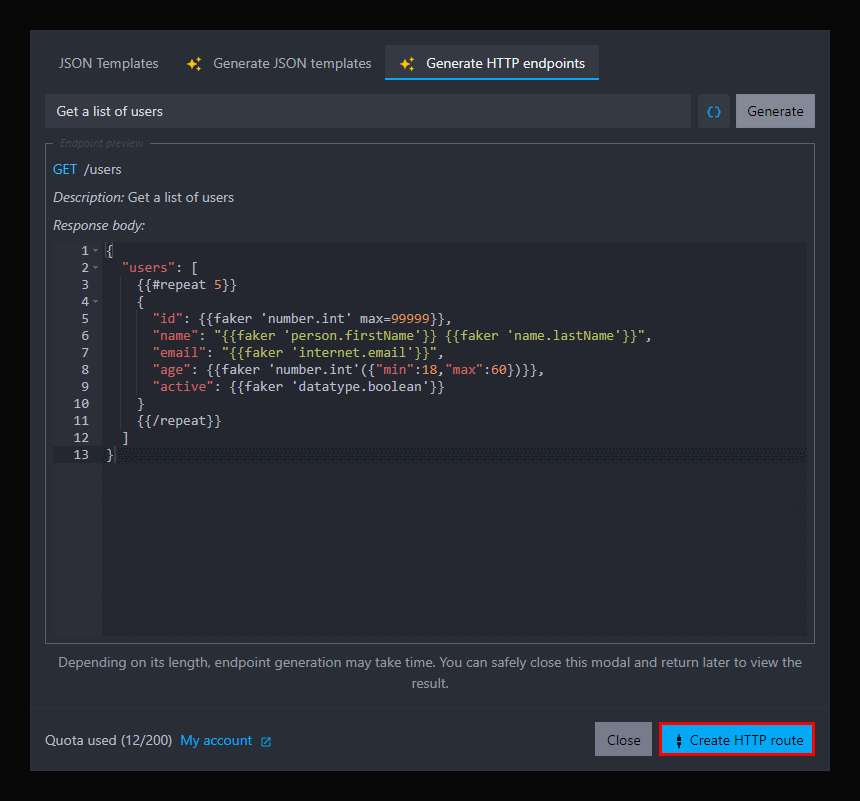This screenshot has height=801, width=860.
Task: Focus the "Get a list of users" prompt field
Action: [x=367, y=111]
